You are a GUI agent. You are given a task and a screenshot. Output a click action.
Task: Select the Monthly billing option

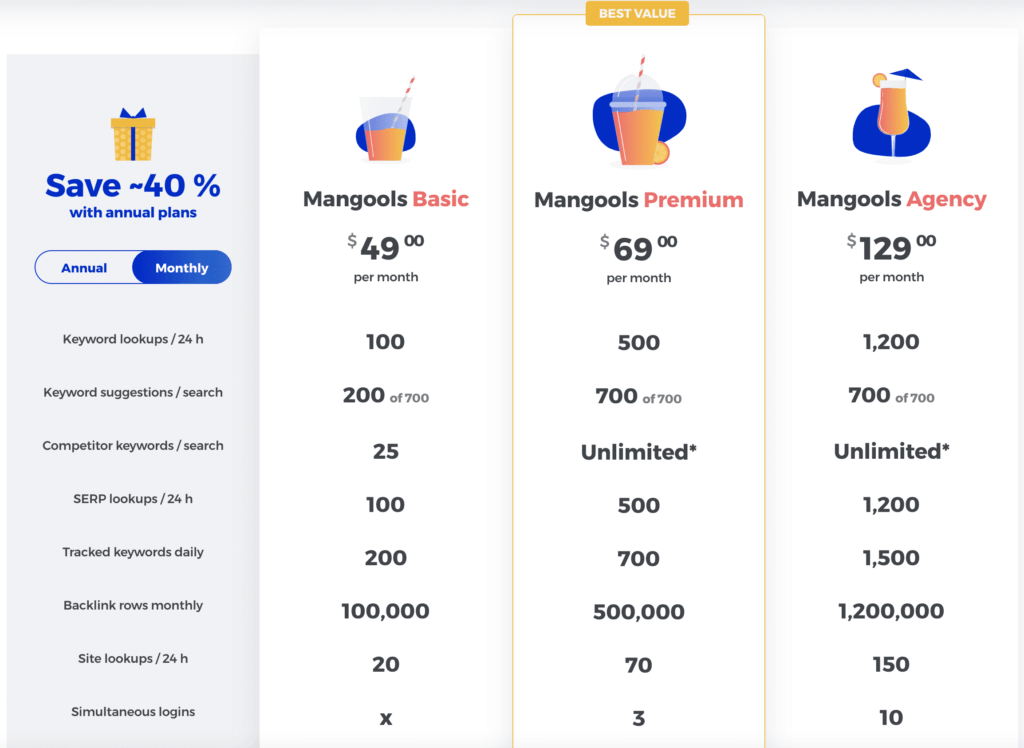(182, 268)
